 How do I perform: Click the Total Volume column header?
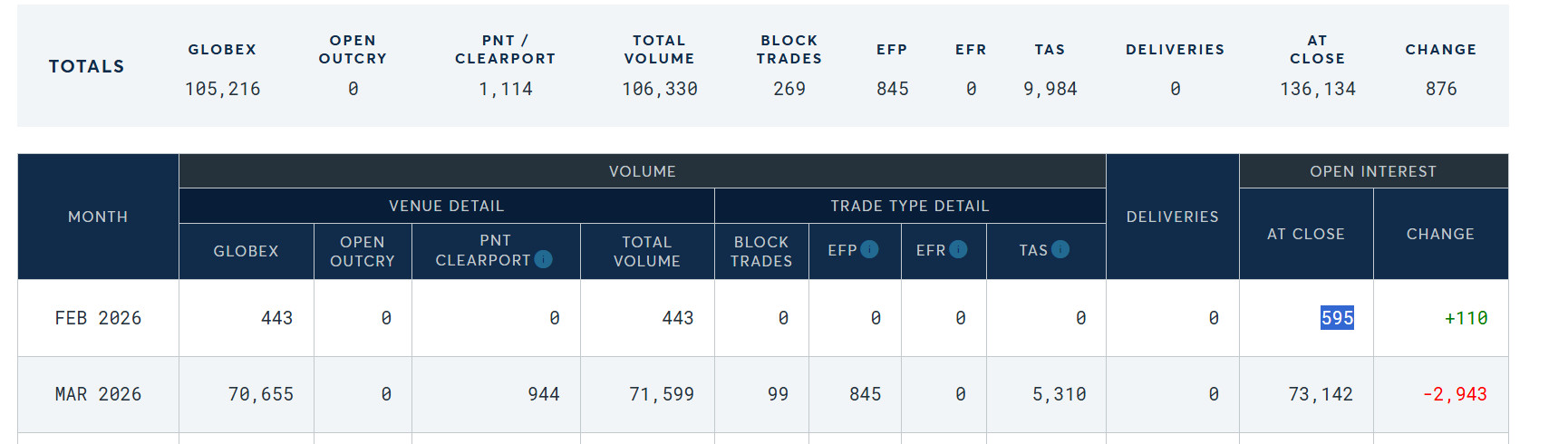click(x=646, y=251)
